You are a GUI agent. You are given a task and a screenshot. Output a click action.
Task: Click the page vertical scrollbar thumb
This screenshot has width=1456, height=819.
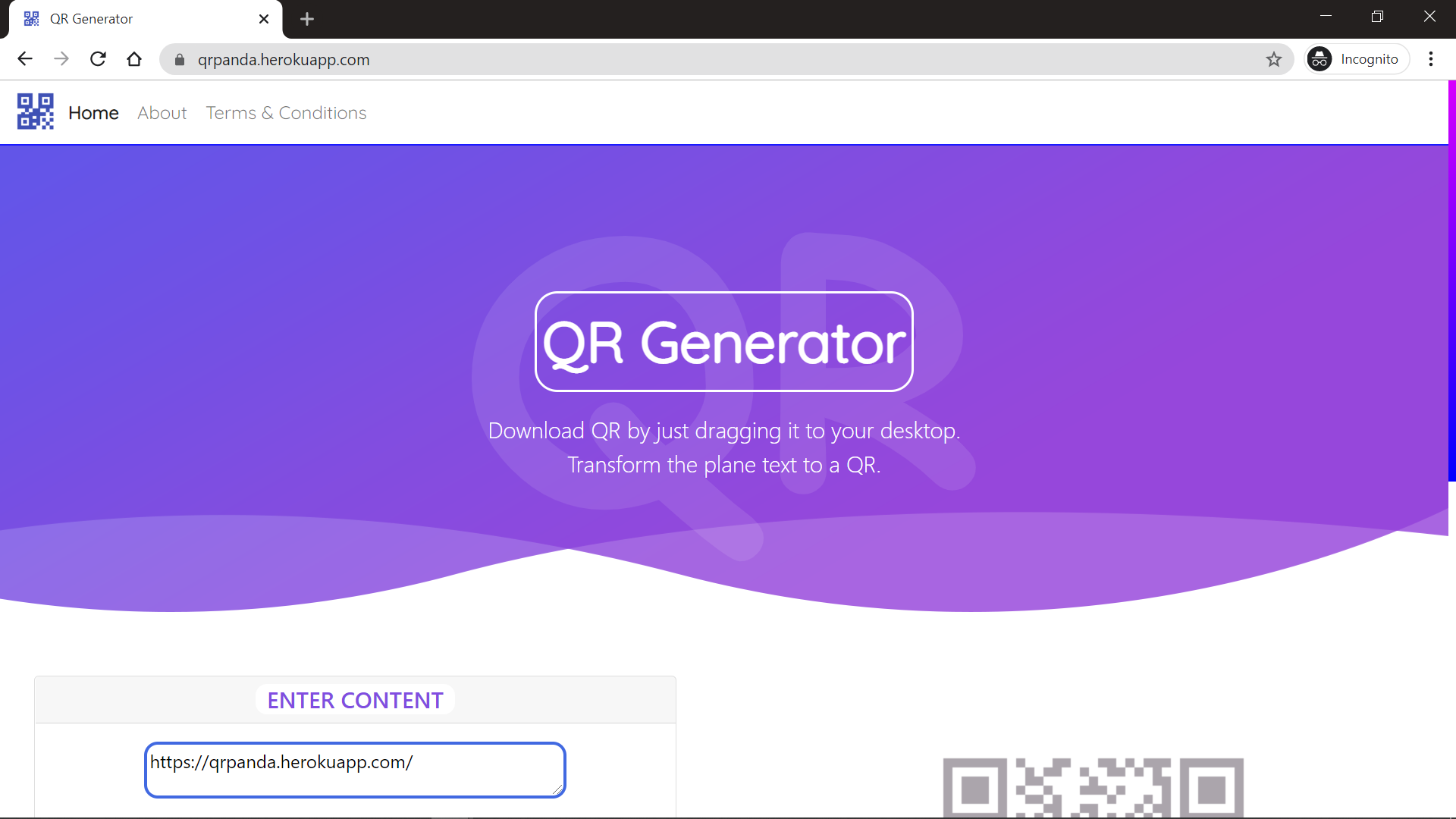[1451, 281]
